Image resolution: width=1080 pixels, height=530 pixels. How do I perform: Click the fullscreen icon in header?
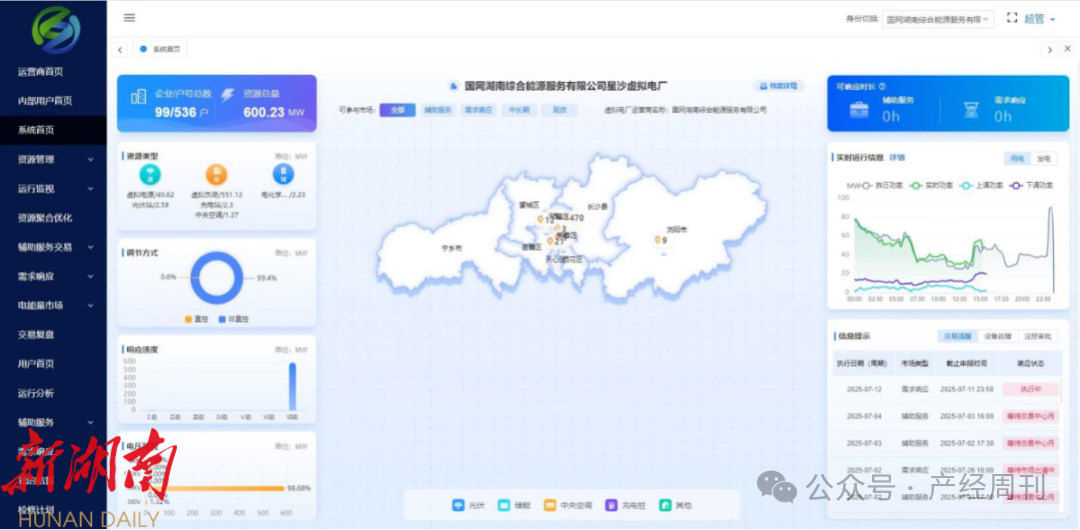tap(1012, 18)
